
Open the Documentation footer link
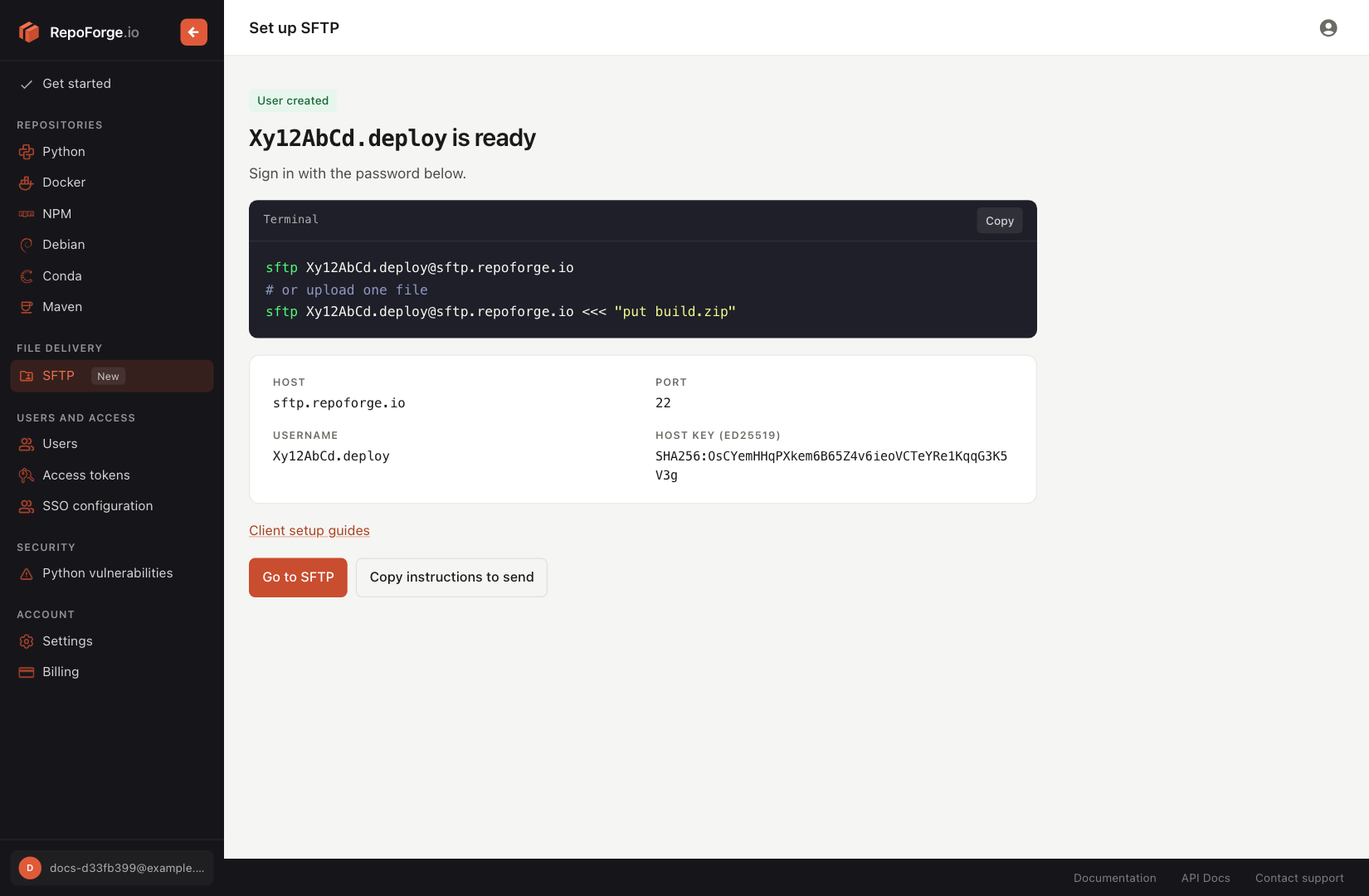pos(1114,878)
